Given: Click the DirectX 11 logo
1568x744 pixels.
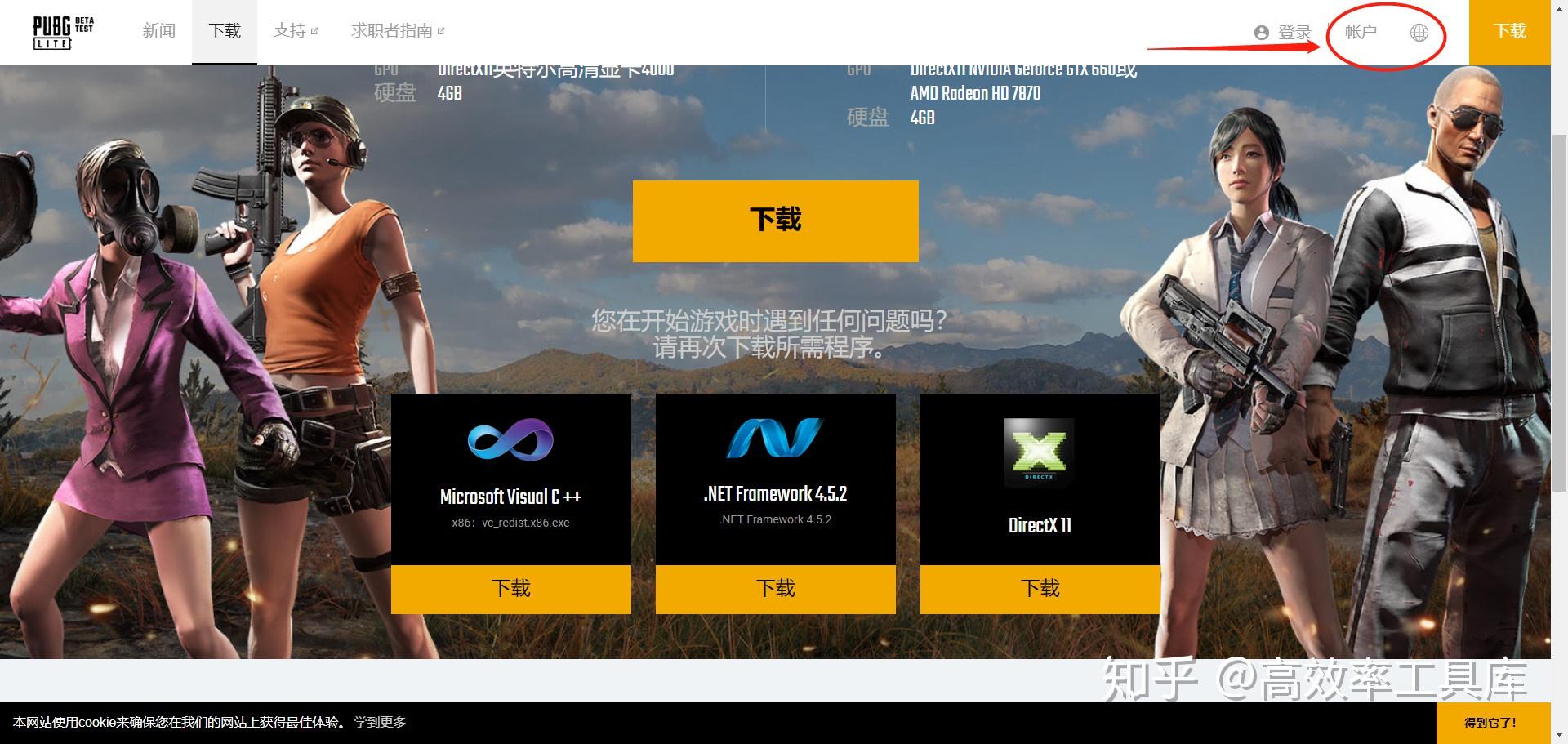Looking at the screenshot, I should coord(1039,452).
